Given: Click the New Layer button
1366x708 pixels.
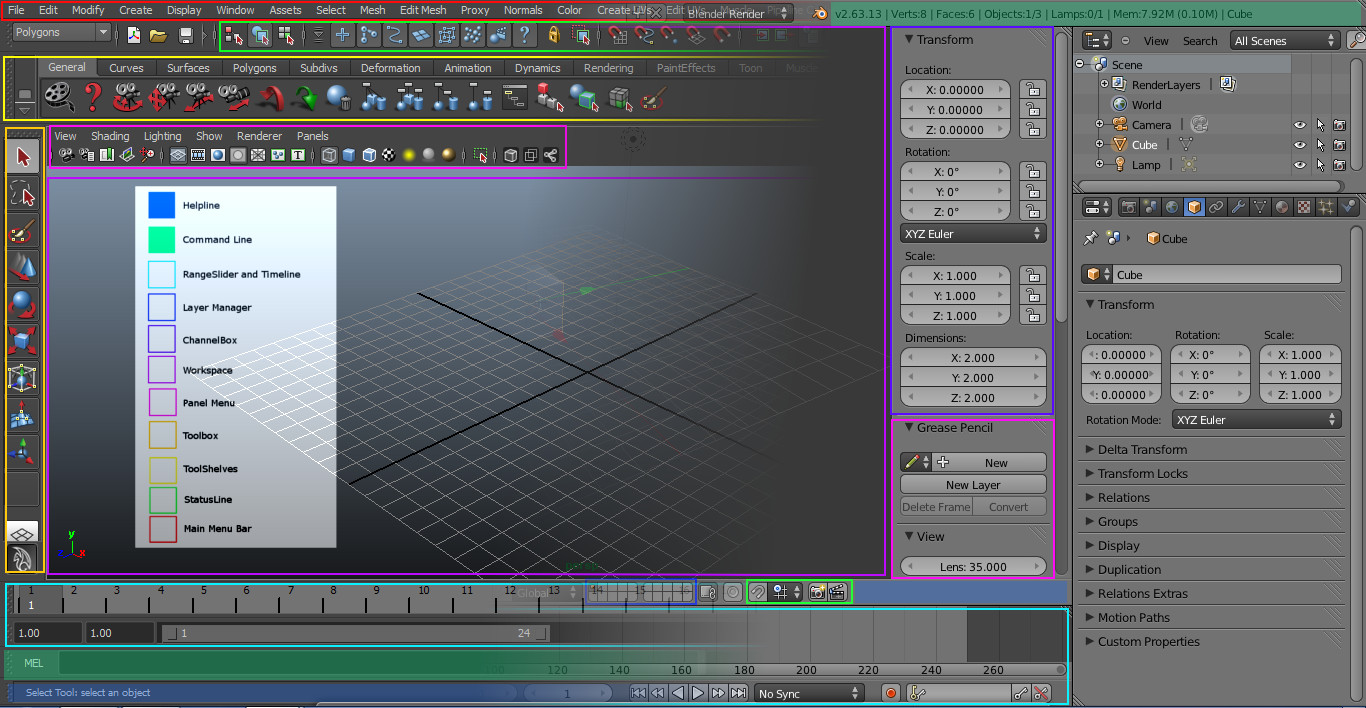Looking at the screenshot, I should [973, 485].
